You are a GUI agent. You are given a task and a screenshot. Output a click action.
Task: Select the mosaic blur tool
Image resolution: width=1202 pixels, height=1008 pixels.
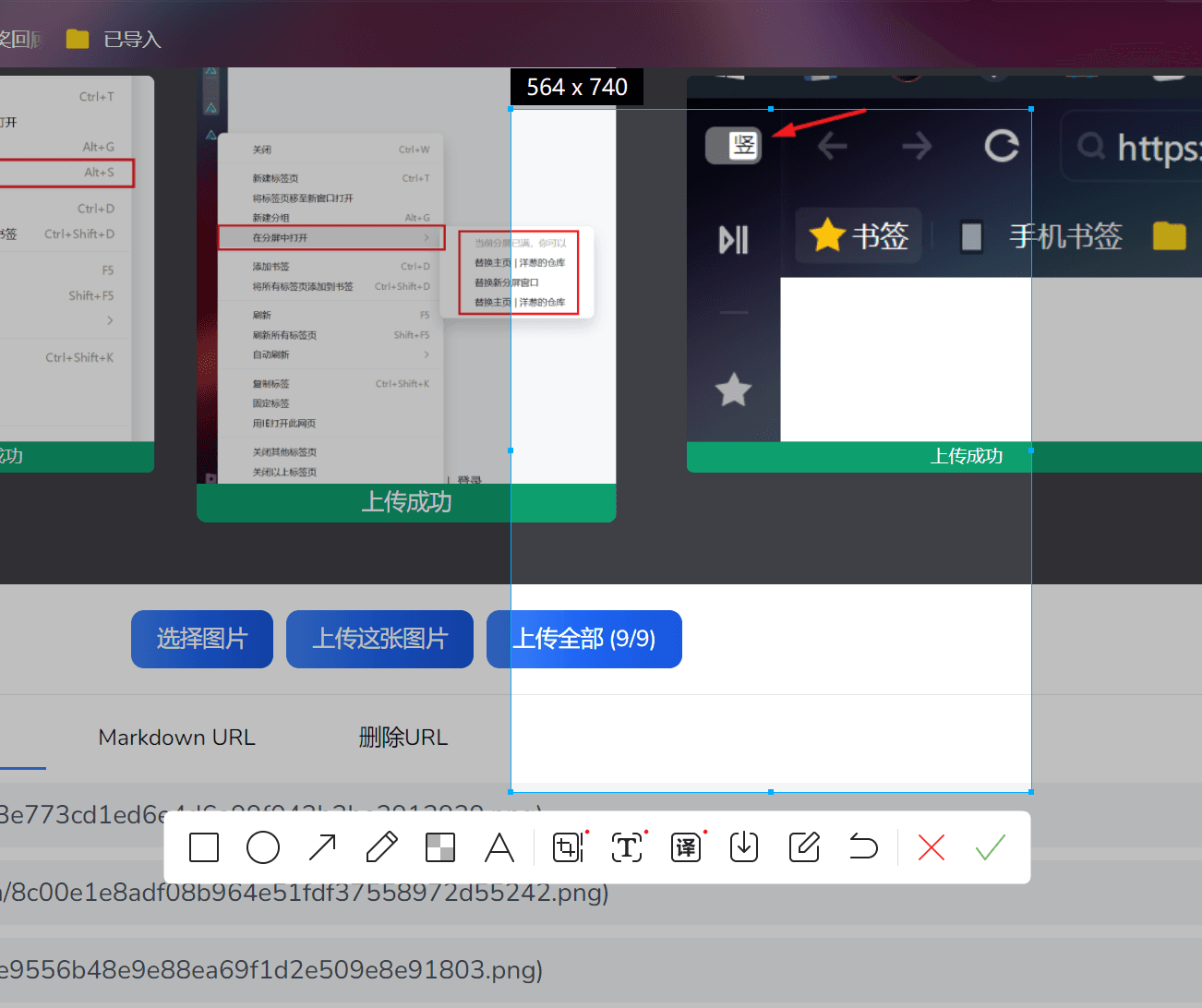click(440, 847)
